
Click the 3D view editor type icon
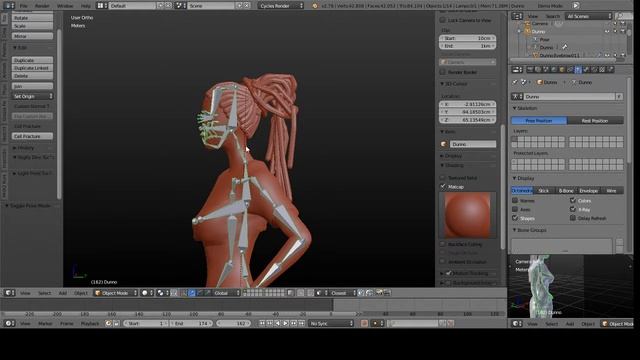(9, 293)
